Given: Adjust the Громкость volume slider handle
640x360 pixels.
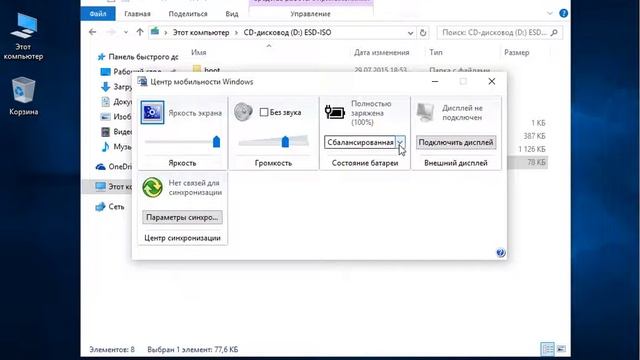Looking at the screenshot, I should (285, 142).
